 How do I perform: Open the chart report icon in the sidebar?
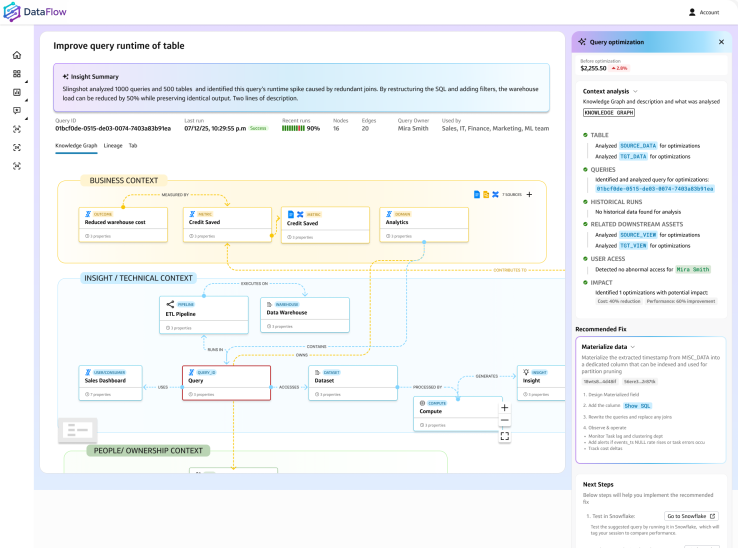pos(17,92)
